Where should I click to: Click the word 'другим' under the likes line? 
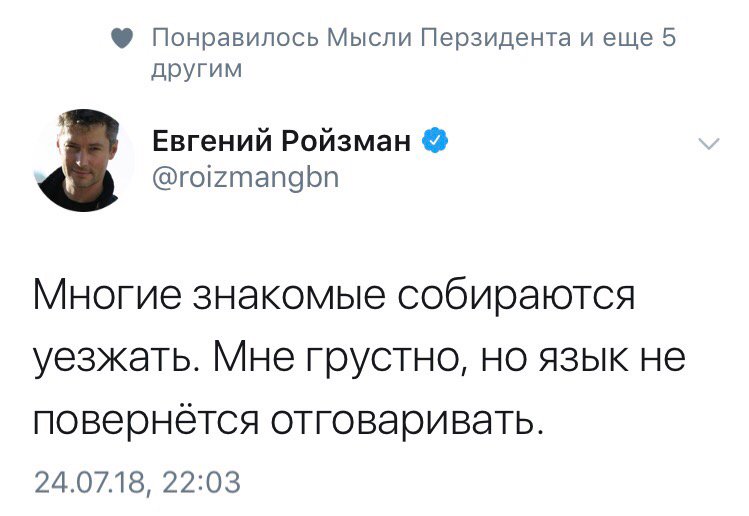pos(197,71)
